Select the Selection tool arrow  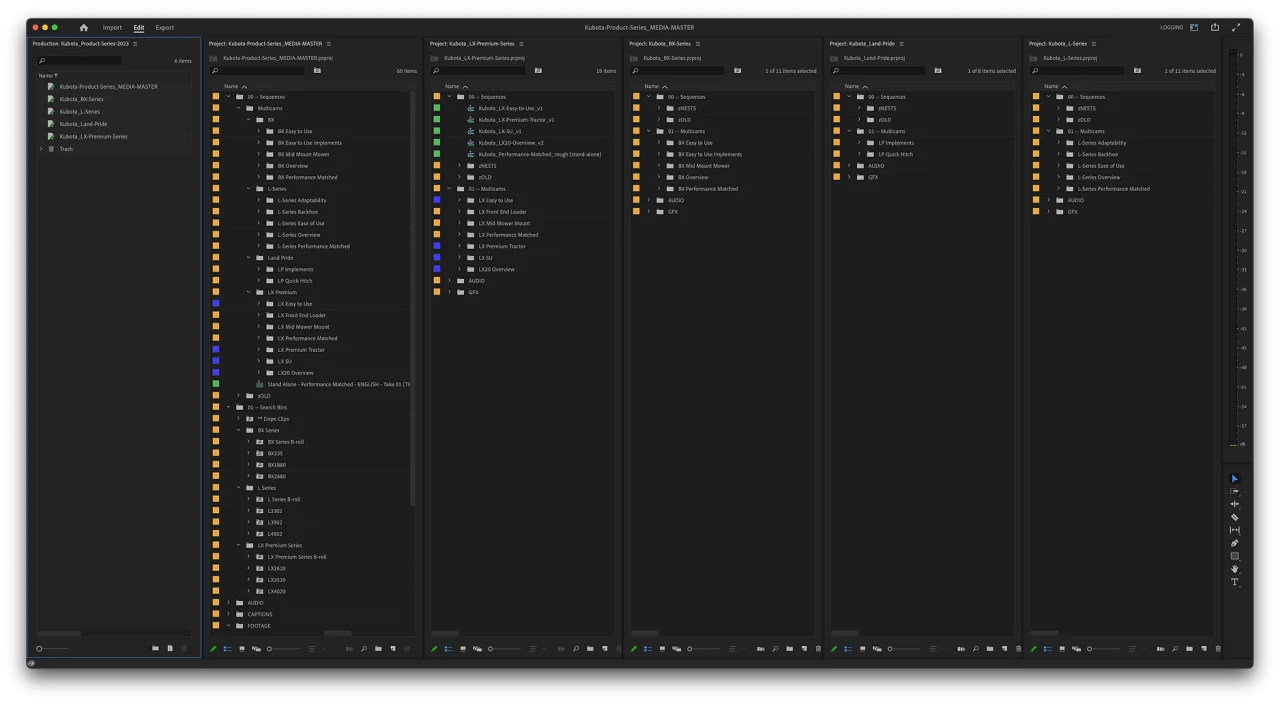[1234, 479]
